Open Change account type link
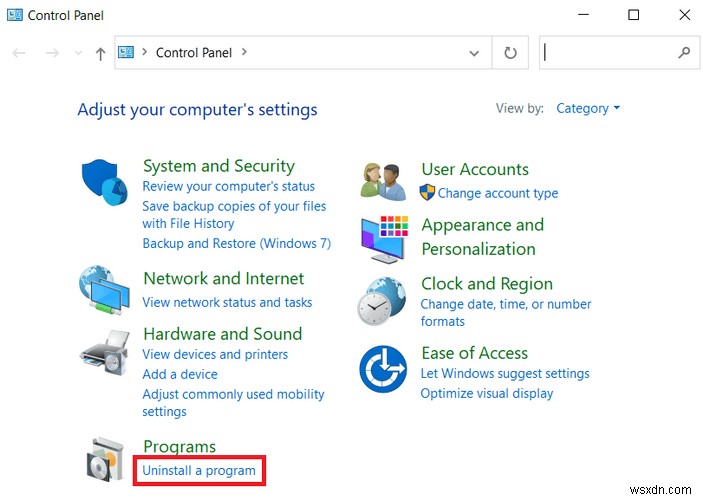 coord(497,193)
